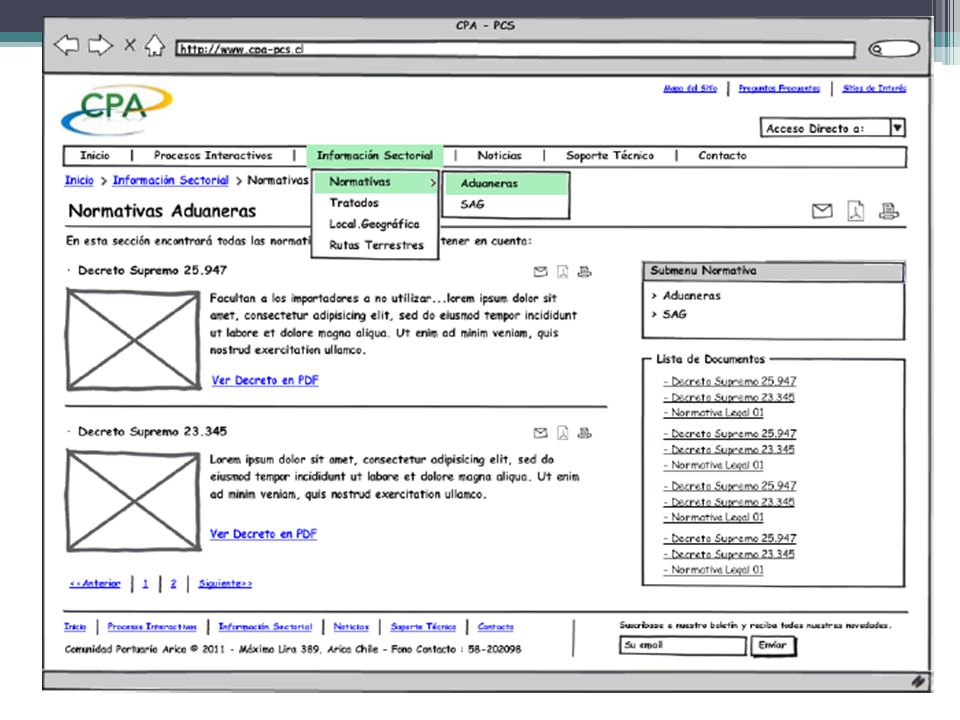Click the resize grip in the browser status bar
This screenshot has width=960, height=720.
[918, 681]
